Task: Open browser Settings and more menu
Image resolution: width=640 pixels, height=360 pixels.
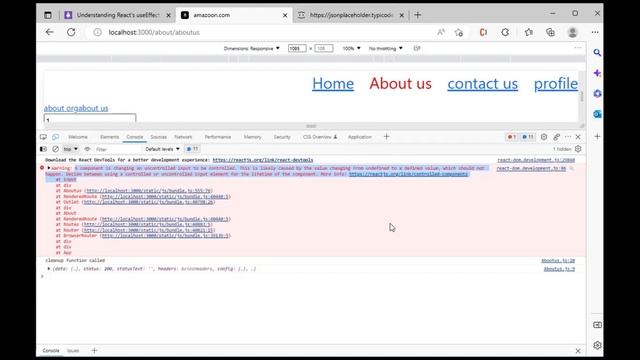Action: (595, 32)
